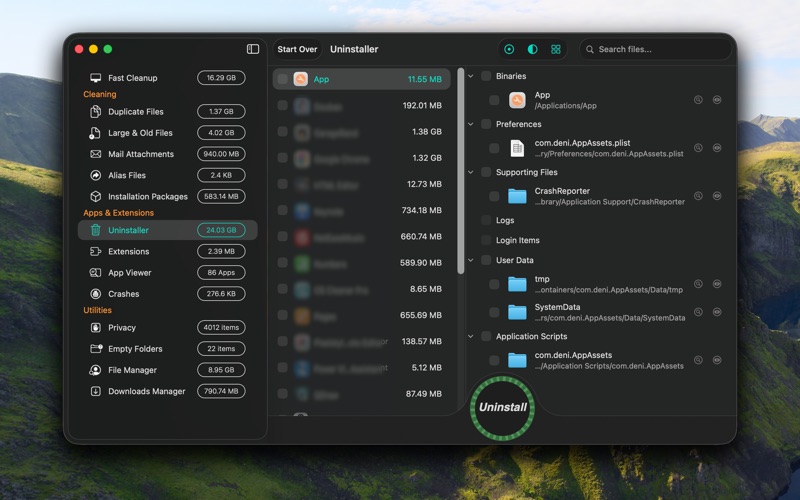Reveal tmp folder with magnifier icon

698,284
